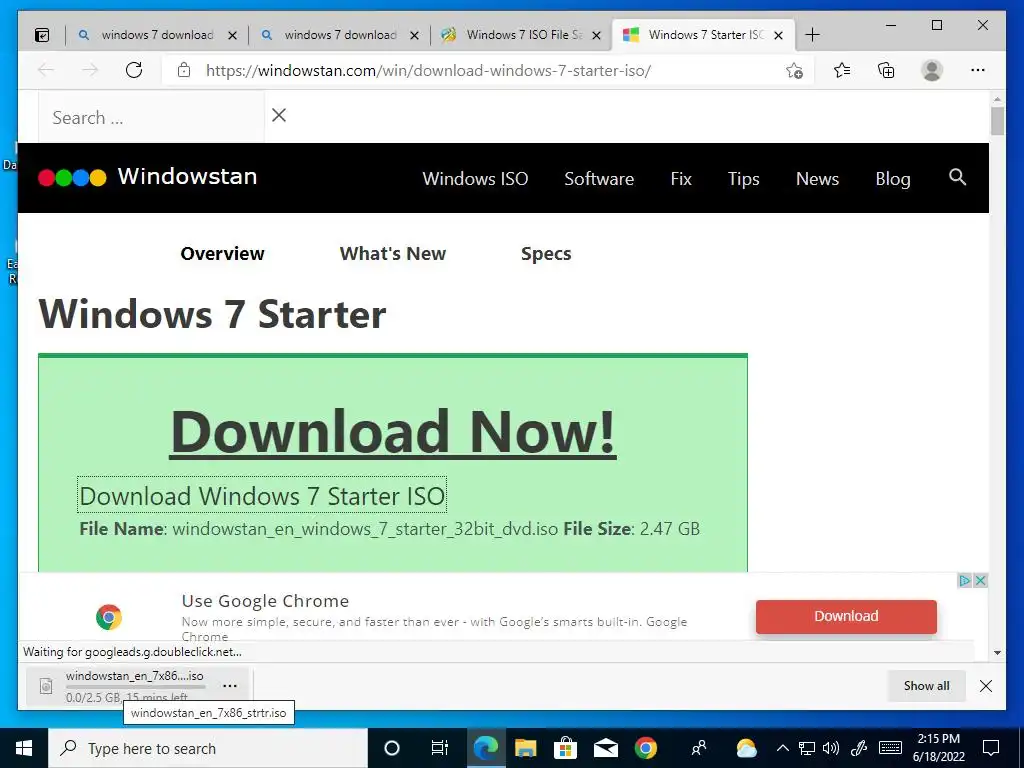This screenshot has height=768, width=1024.
Task: Open the windowstan_en_7x86 iso download item
Action: 135,677
